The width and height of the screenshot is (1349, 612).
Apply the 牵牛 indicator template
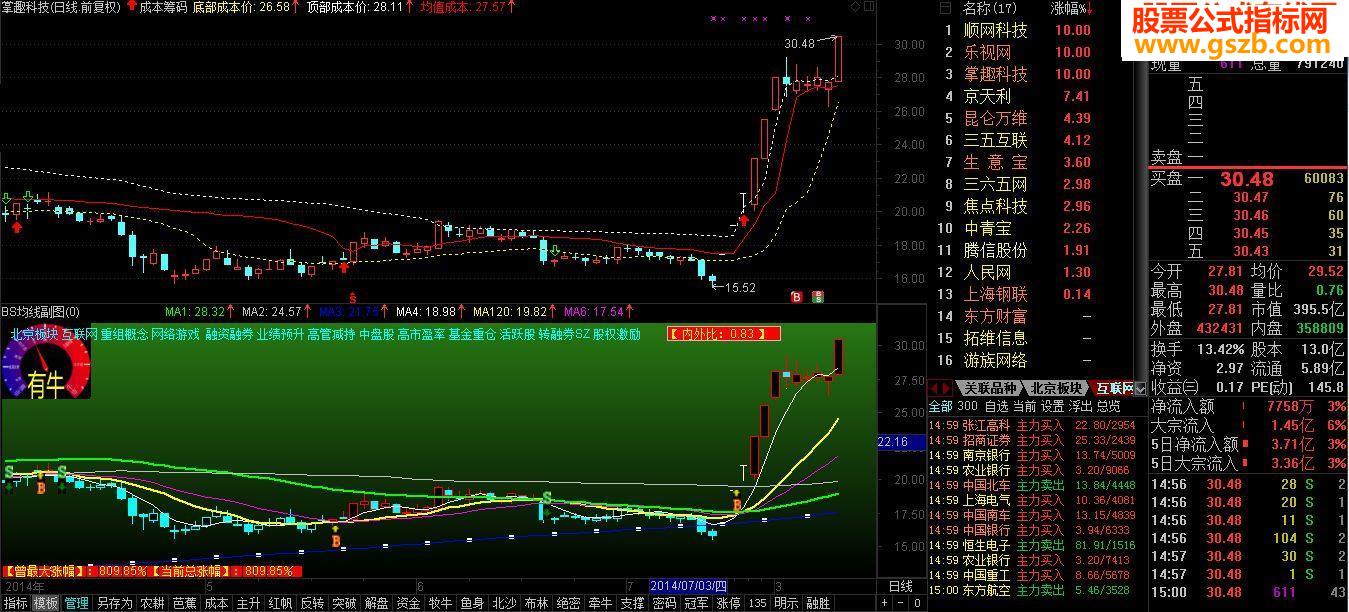pos(600,604)
